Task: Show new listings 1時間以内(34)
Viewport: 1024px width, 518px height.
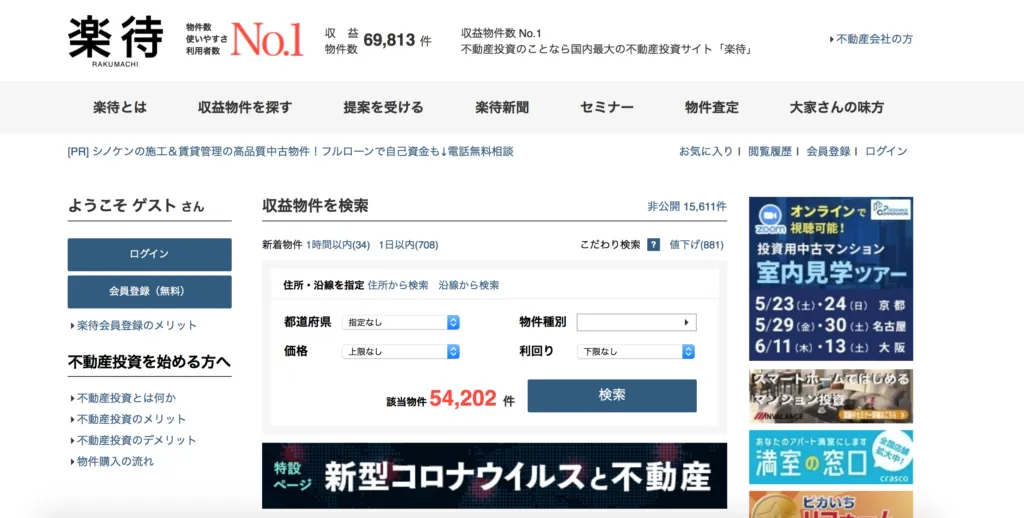Action: pos(338,245)
